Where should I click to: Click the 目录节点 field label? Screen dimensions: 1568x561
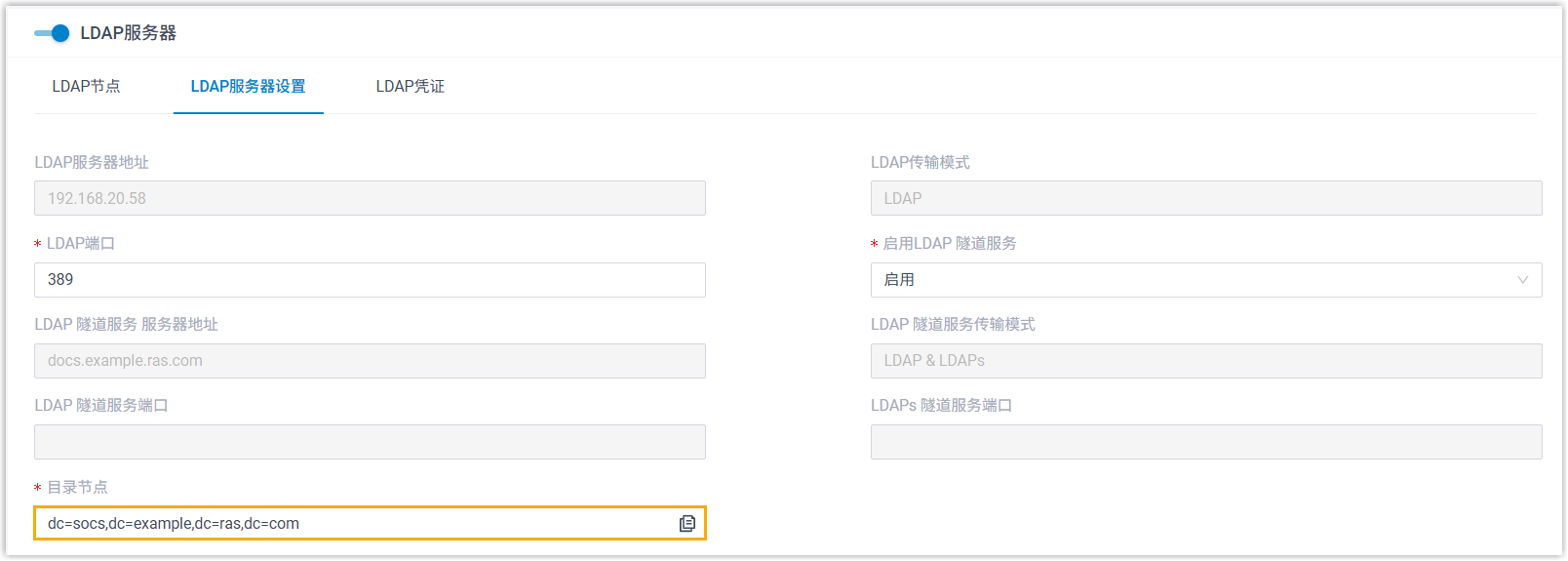[x=77, y=488]
